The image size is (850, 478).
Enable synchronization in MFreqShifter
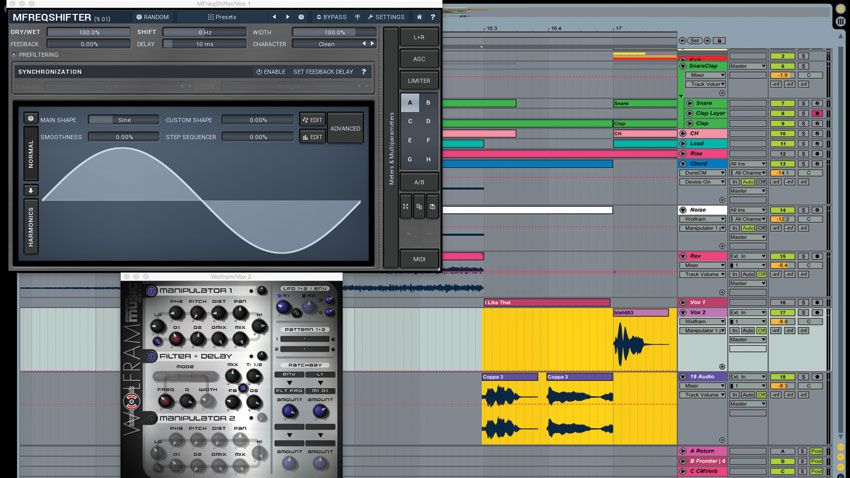pos(271,72)
